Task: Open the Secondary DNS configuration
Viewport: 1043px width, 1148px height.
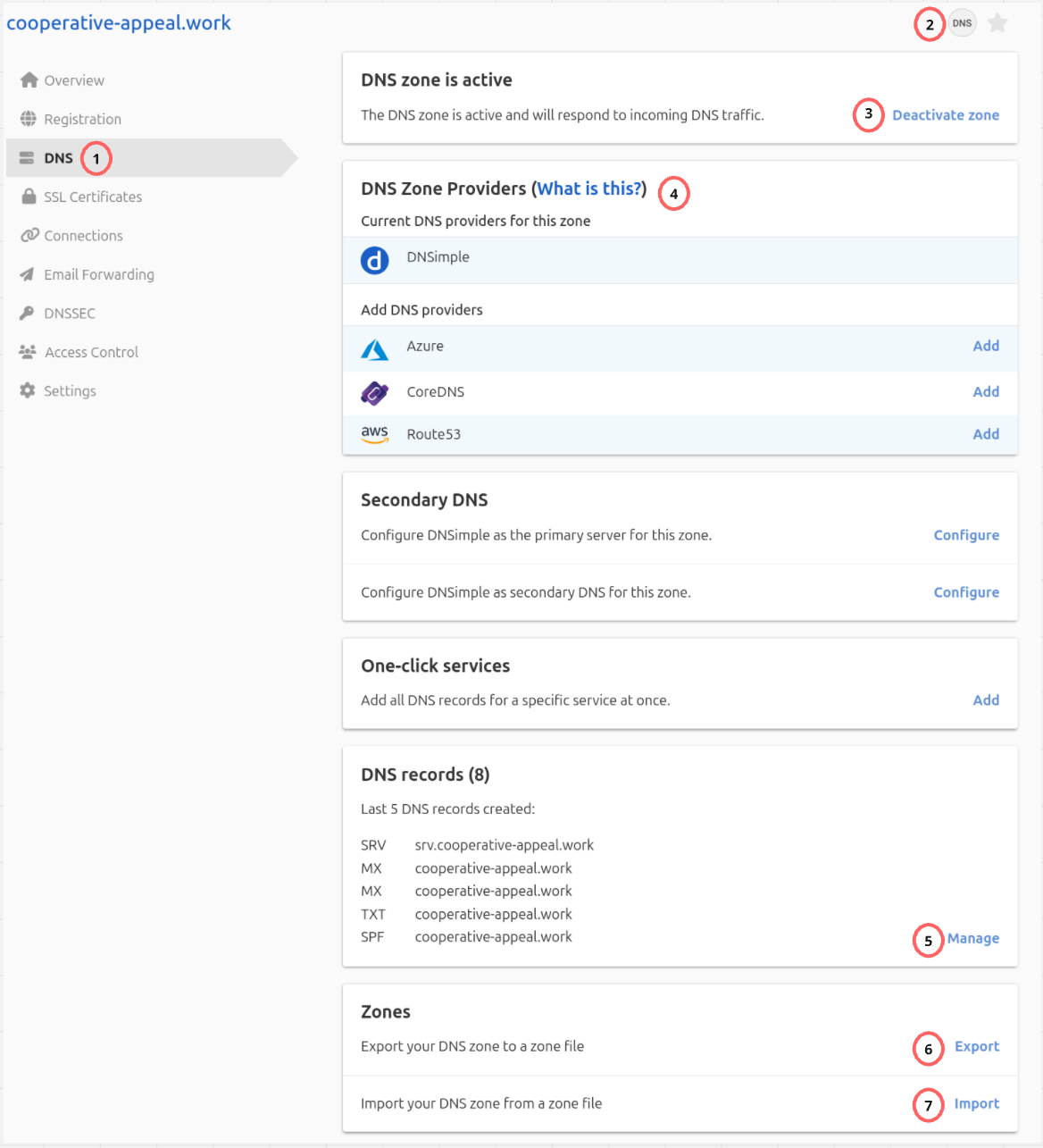Action: 966,534
